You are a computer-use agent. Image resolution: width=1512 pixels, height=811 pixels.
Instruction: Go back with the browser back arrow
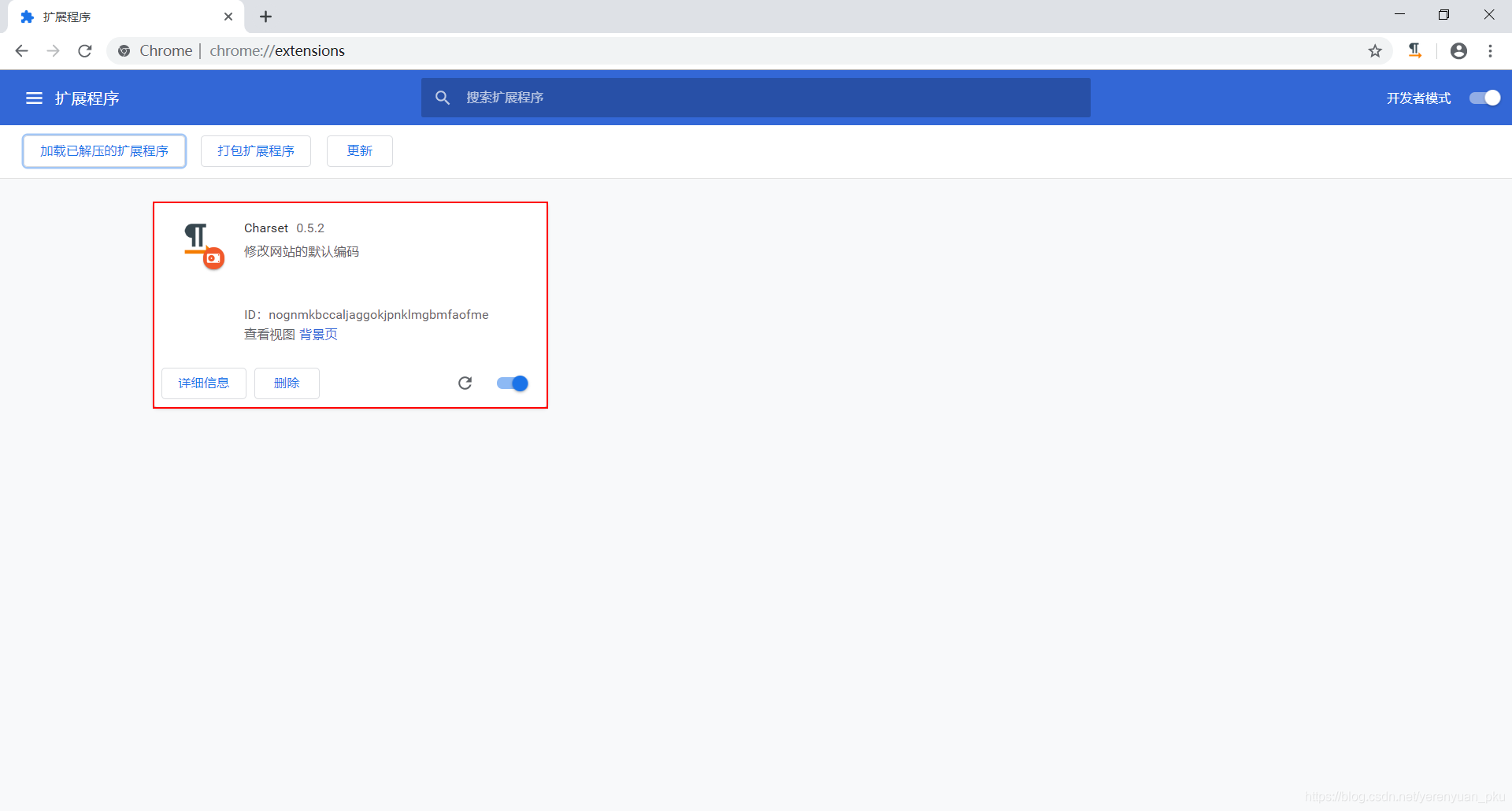tap(22, 51)
